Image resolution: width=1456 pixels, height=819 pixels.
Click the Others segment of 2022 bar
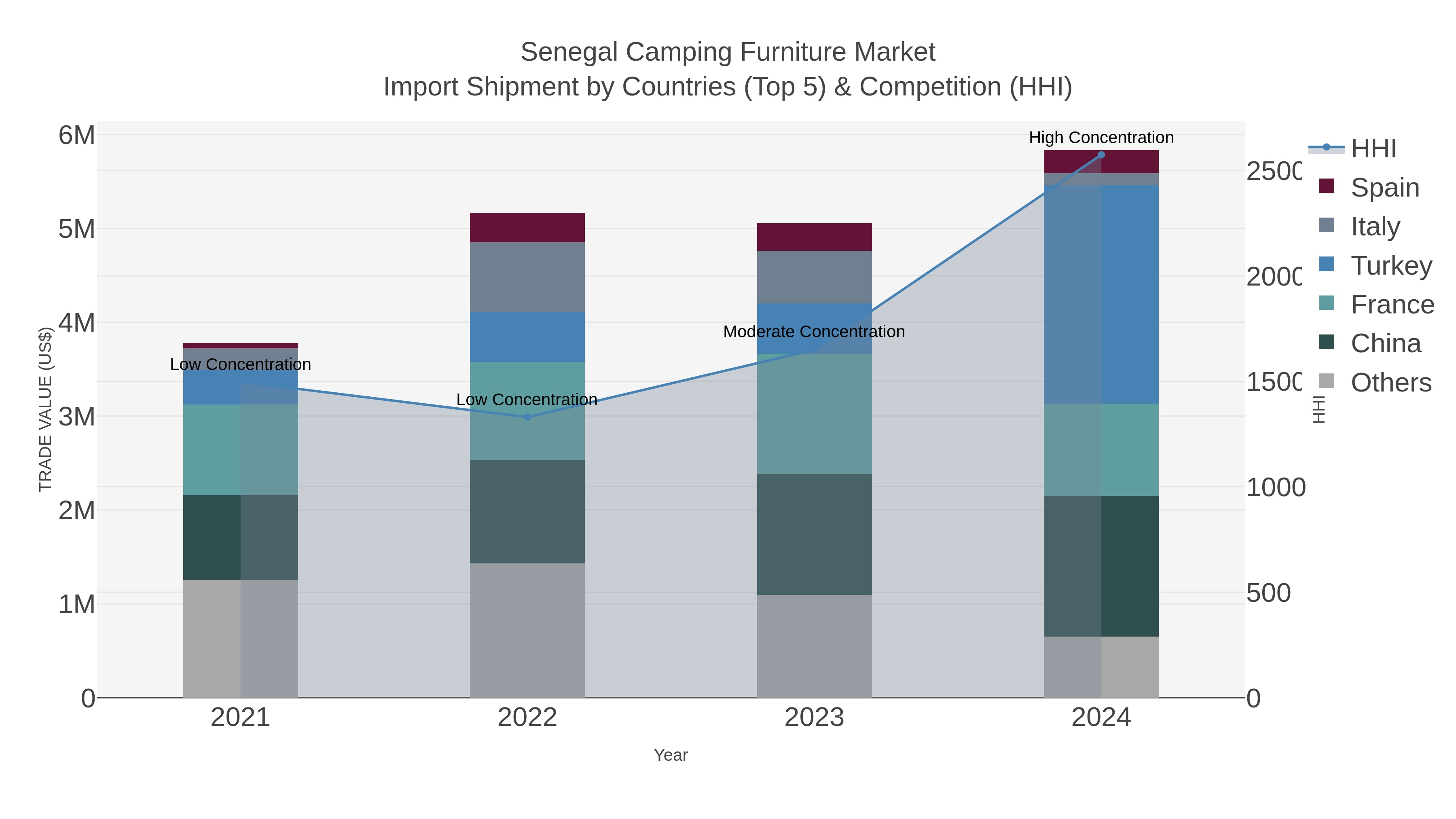pyautogui.click(x=527, y=630)
